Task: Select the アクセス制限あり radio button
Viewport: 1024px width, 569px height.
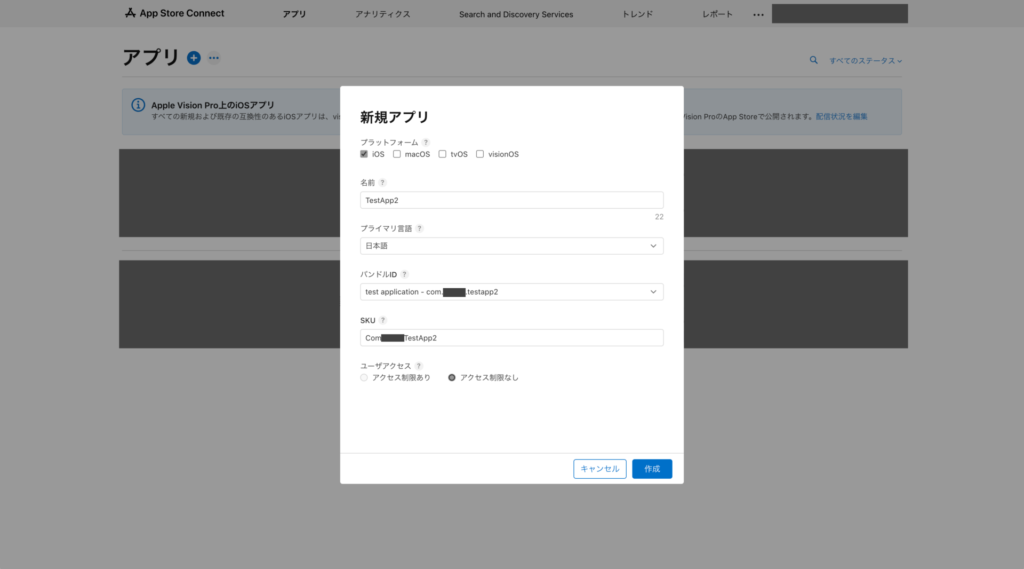Action: point(364,378)
